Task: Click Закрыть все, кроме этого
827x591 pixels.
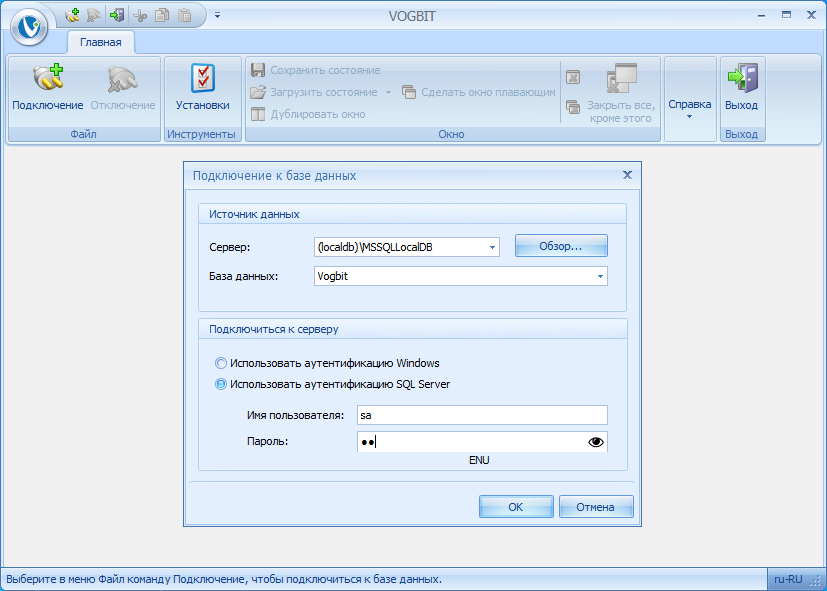Action: [621, 93]
